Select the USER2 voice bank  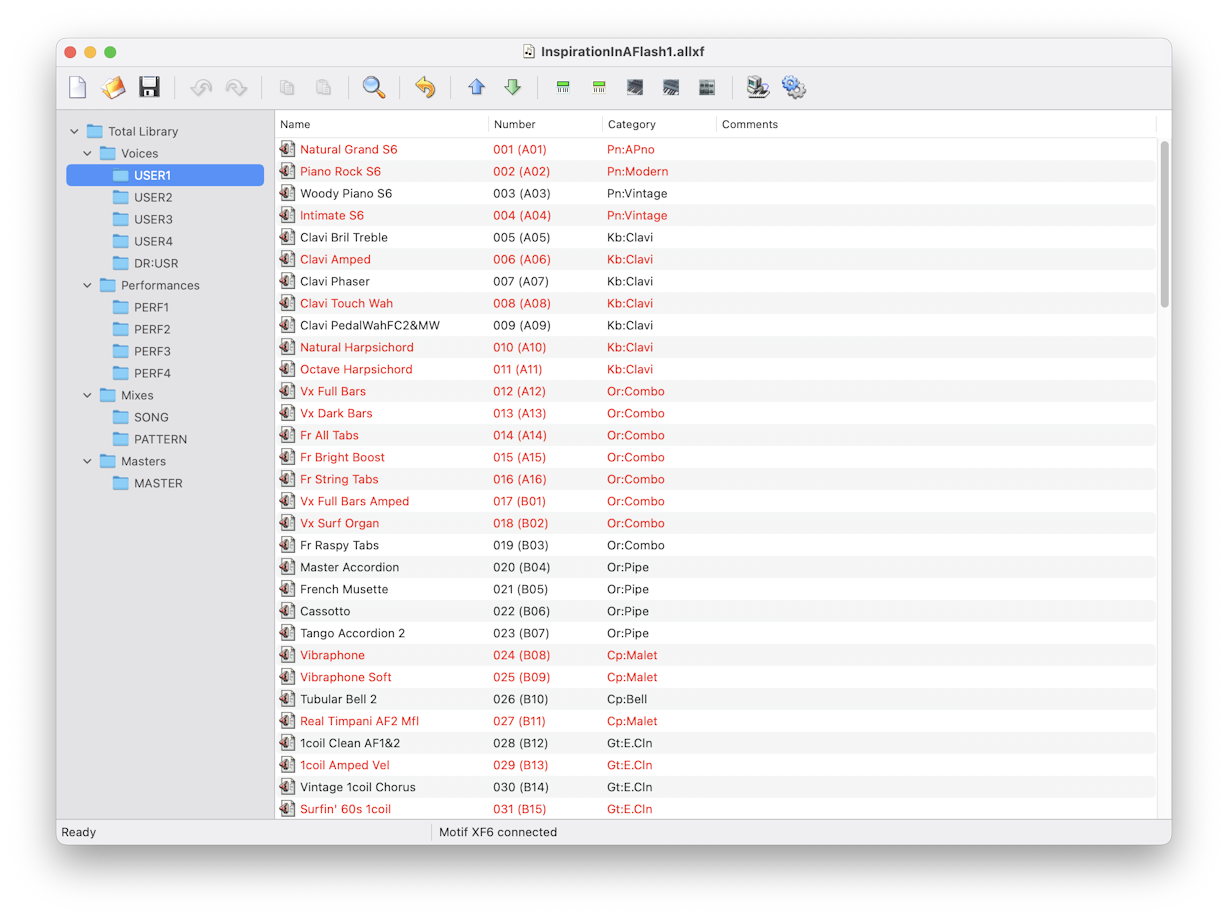tap(153, 198)
